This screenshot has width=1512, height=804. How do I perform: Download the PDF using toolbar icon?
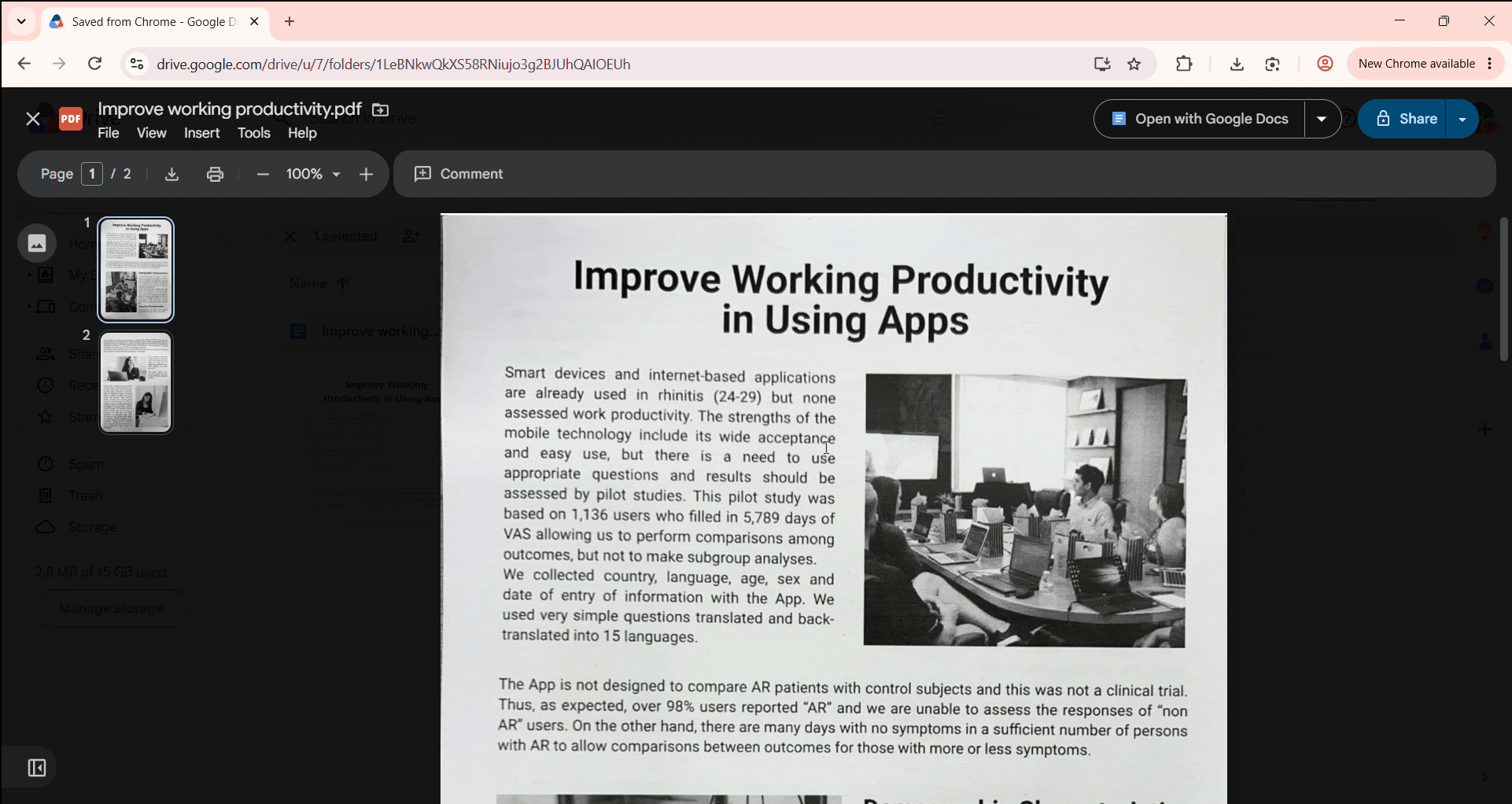[x=172, y=174]
